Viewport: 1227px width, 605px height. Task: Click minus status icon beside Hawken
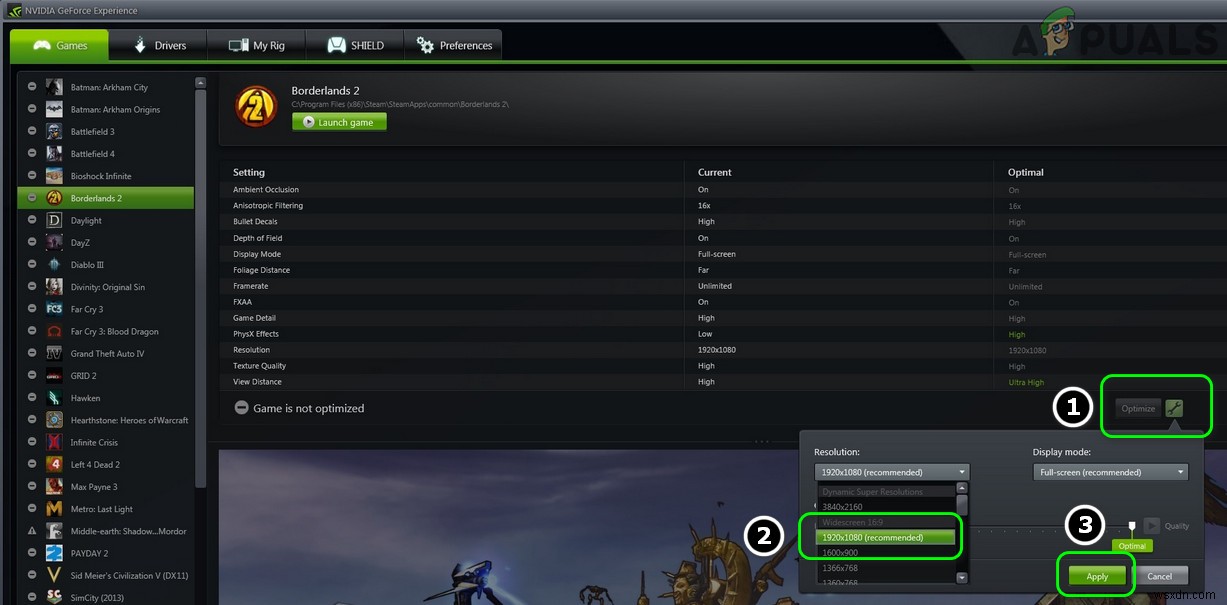(x=32, y=398)
